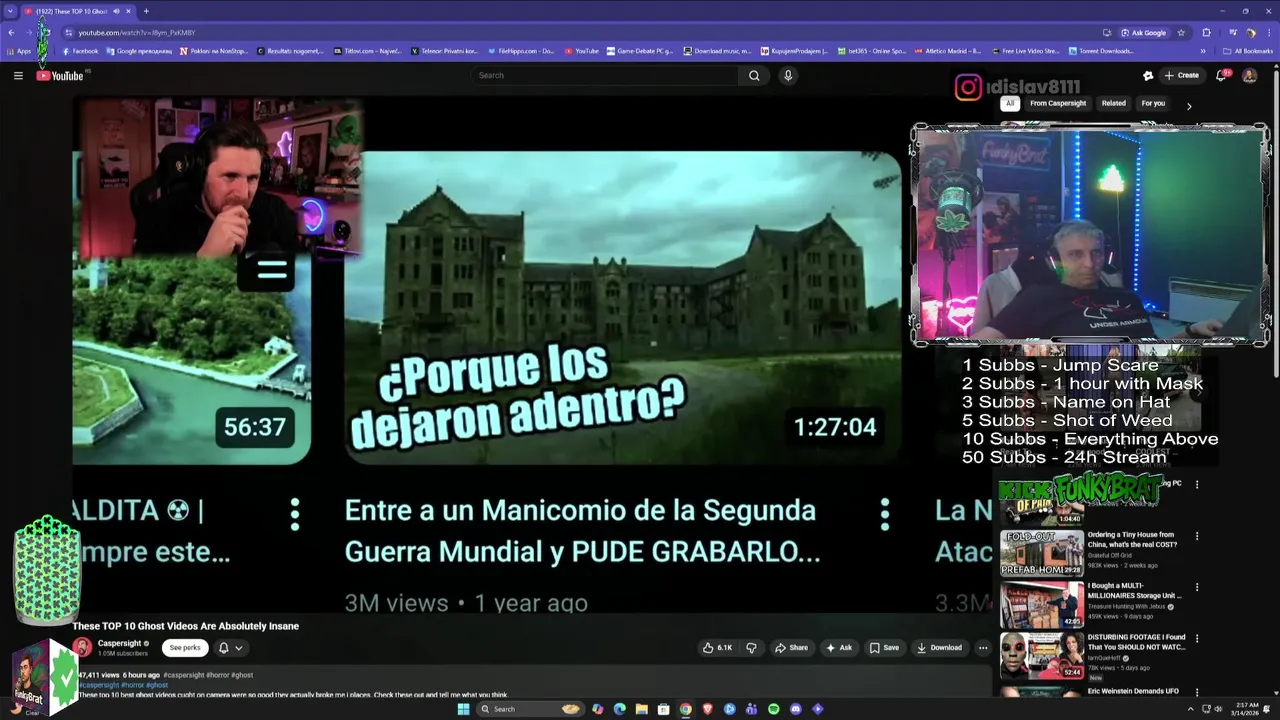Click the Windows taskbar search box
Viewport: 1280px width, 720px height.
pos(530,709)
